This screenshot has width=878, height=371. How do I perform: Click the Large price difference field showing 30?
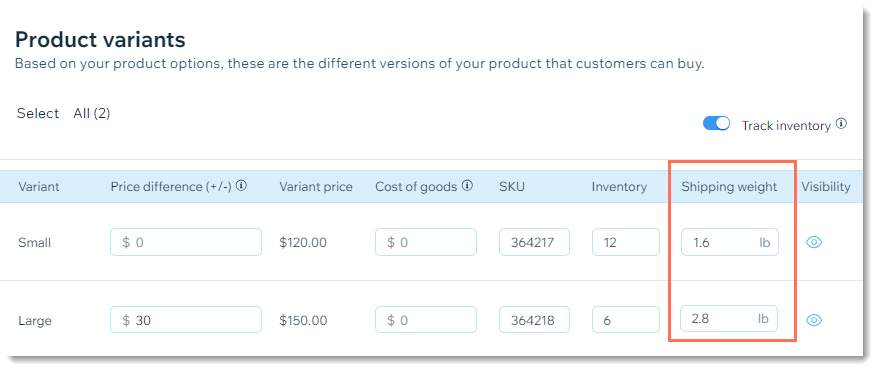point(186,320)
